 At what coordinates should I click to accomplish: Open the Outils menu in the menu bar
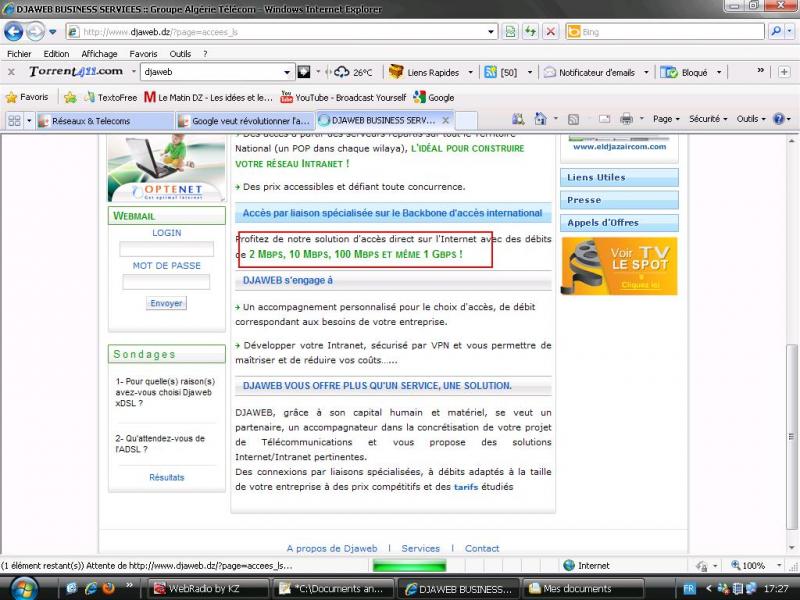pyautogui.click(x=180, y=54)
